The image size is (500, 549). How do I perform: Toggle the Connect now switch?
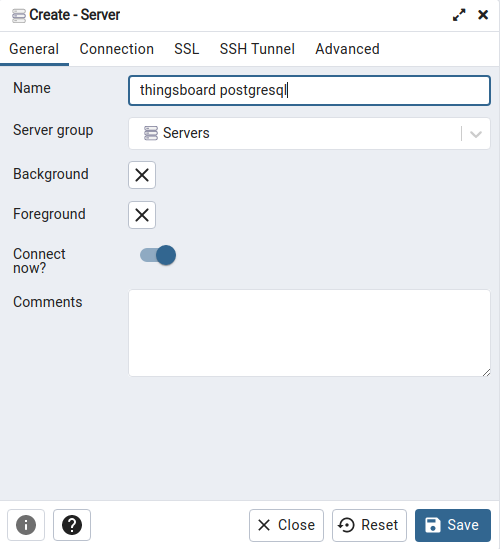pos(158,255)
